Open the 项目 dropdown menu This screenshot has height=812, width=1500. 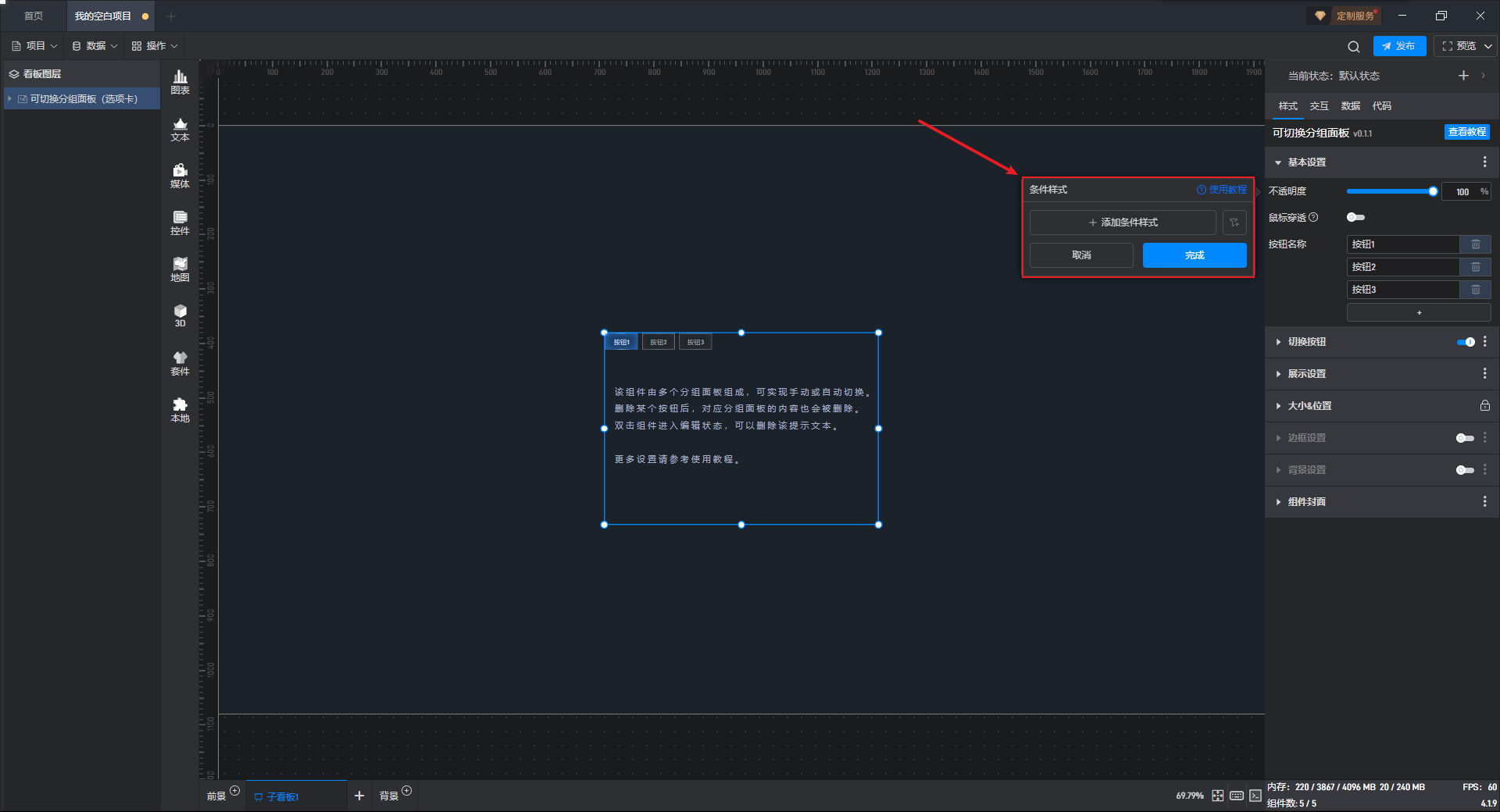[x=34, y=46]
